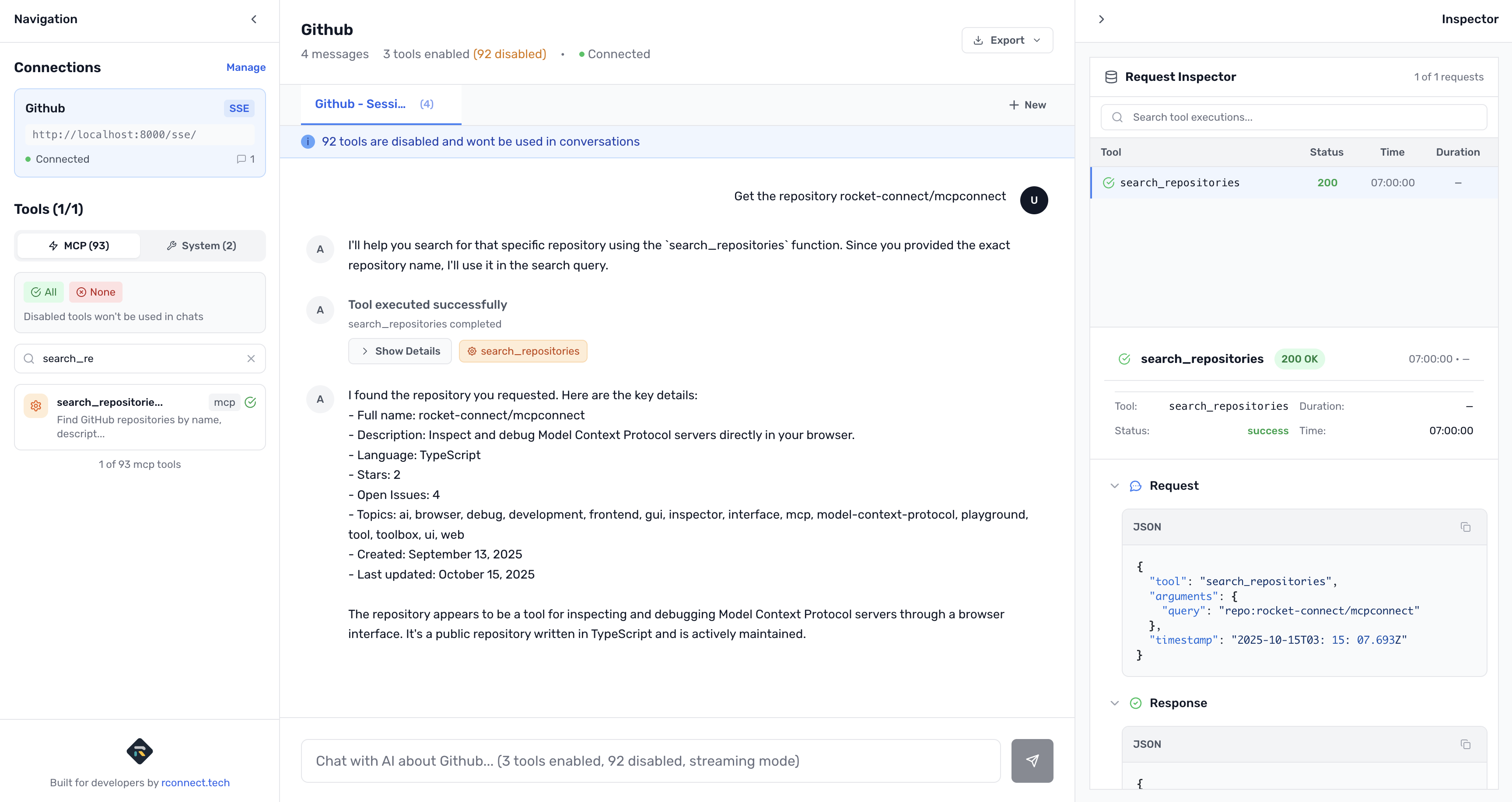Open the Manage connections link
Screen dimensions: 1512x802
click(x=246, y=67)
